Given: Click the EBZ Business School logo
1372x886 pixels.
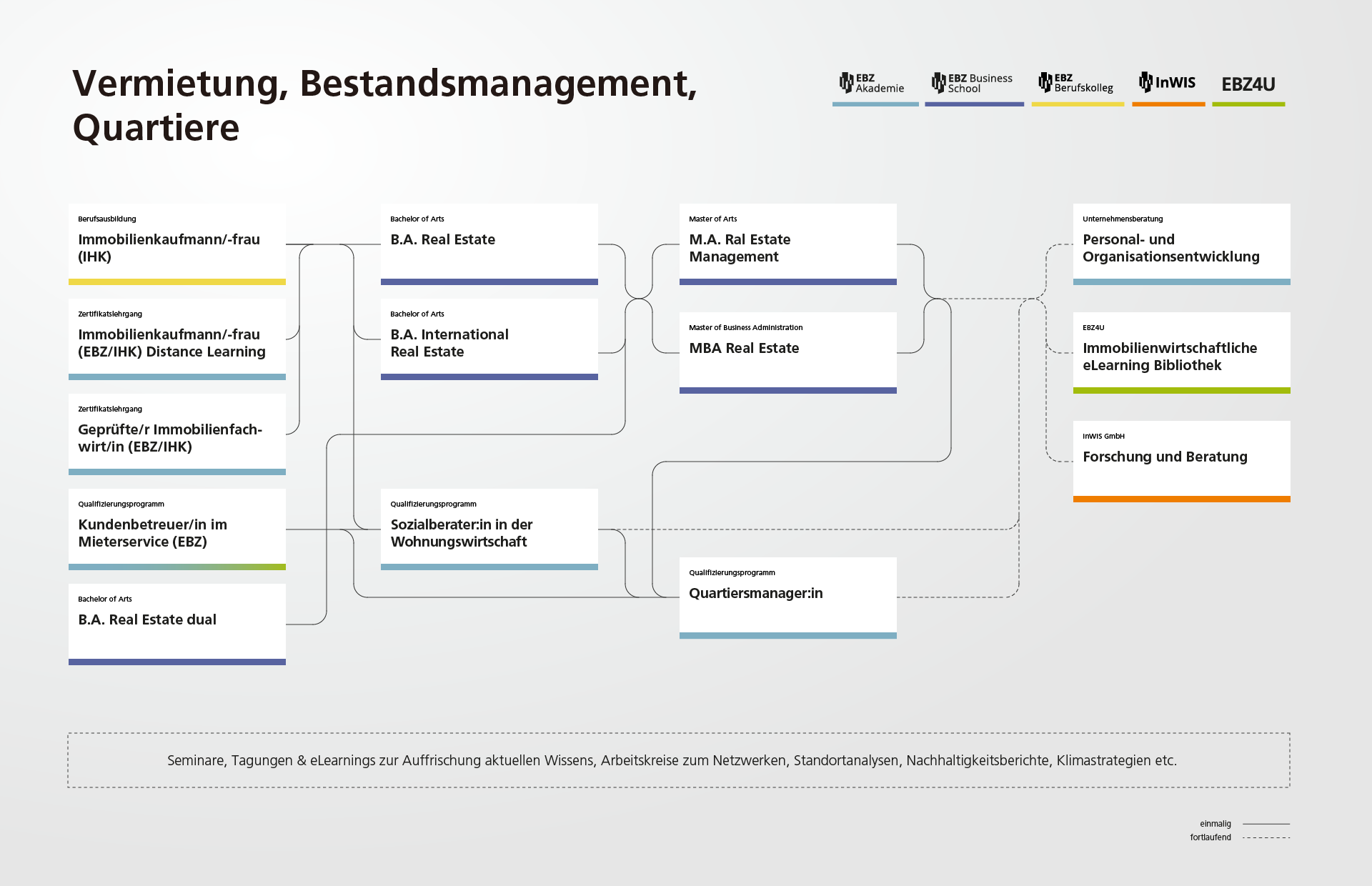Looking at the screenshot, I should (x=972, y=83).
